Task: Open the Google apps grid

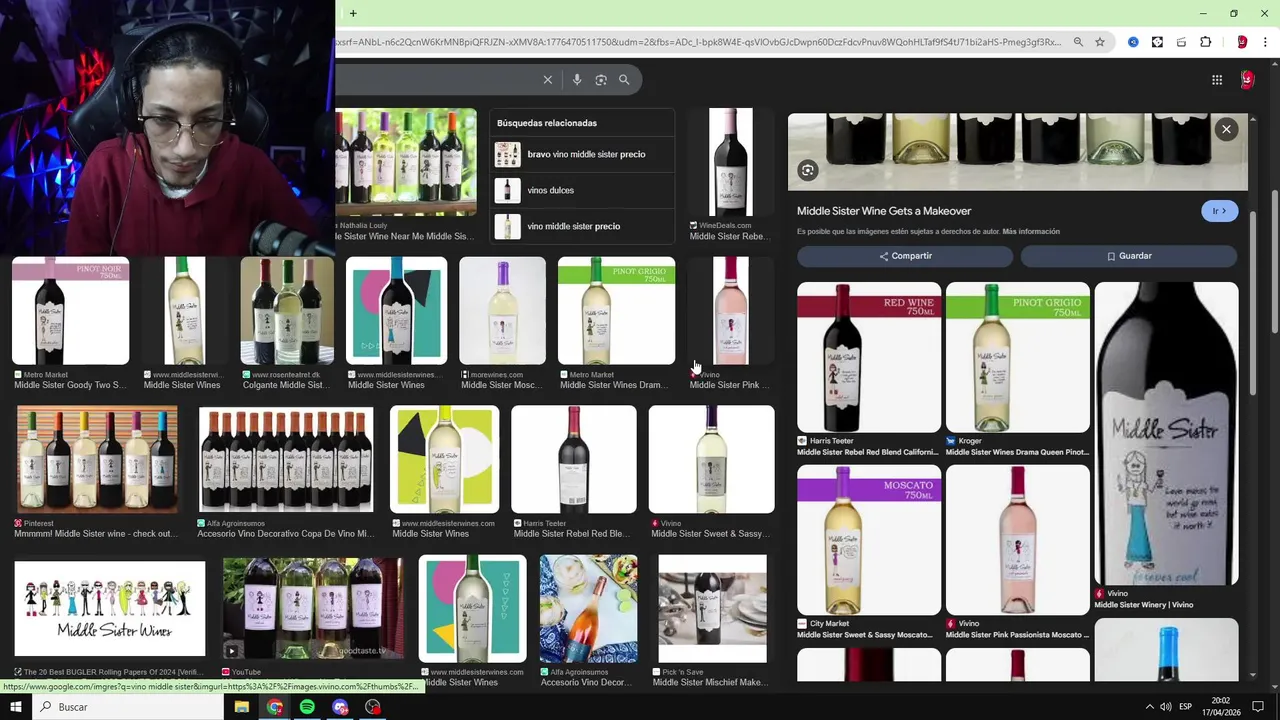Action: pyautogui.click(x=1217, y=80)
